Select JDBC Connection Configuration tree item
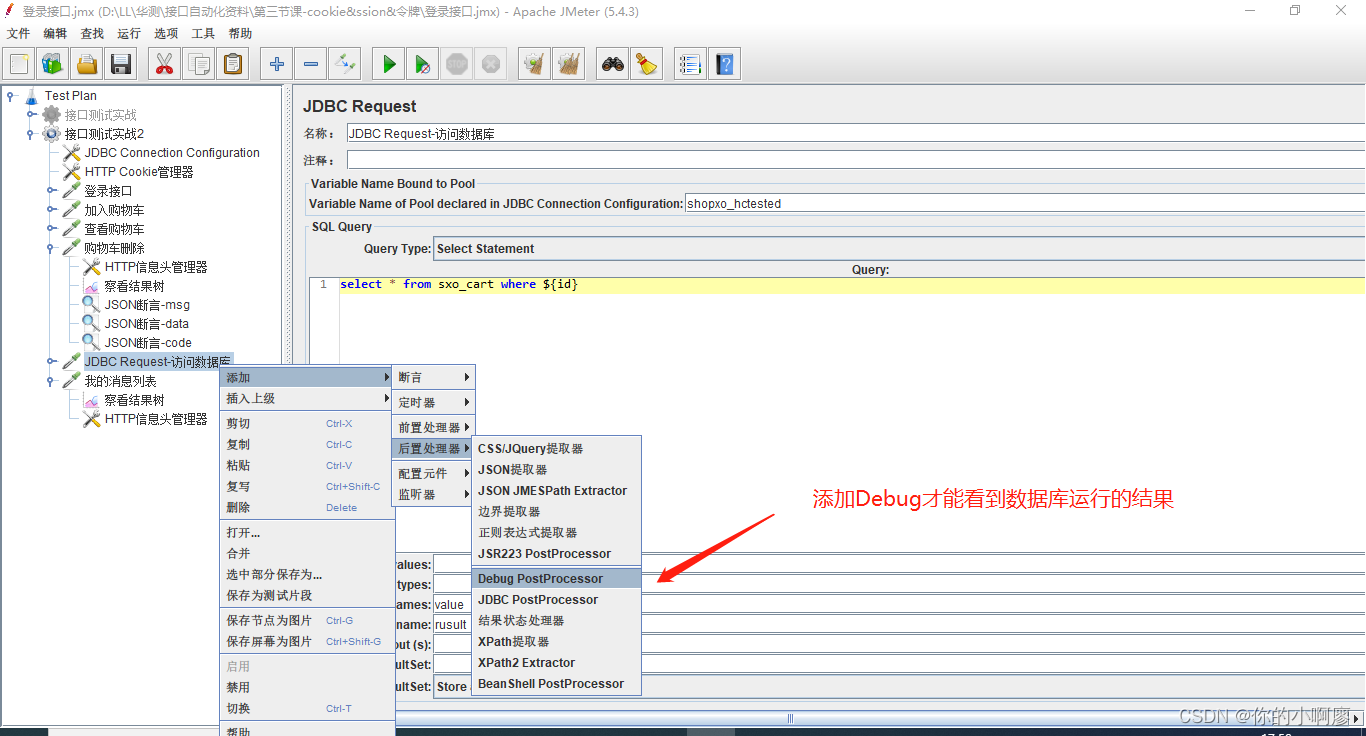The height and width of the screenshot is (736, 1366). tap(172, 153)
